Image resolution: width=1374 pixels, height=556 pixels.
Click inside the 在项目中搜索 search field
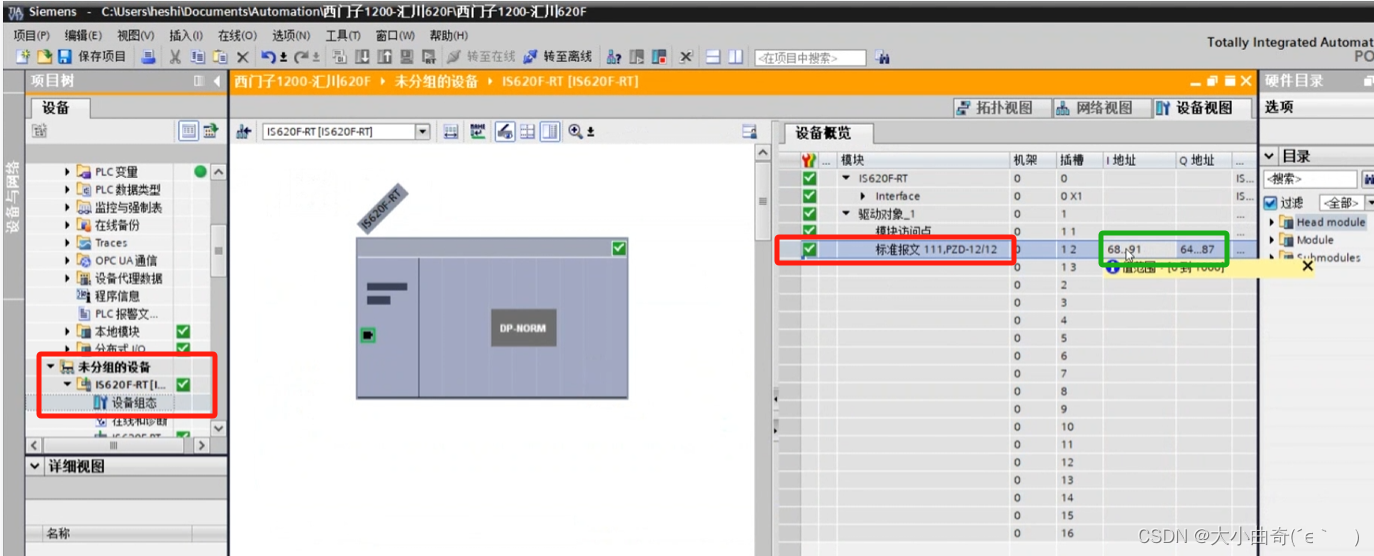[x=810, y=58]
